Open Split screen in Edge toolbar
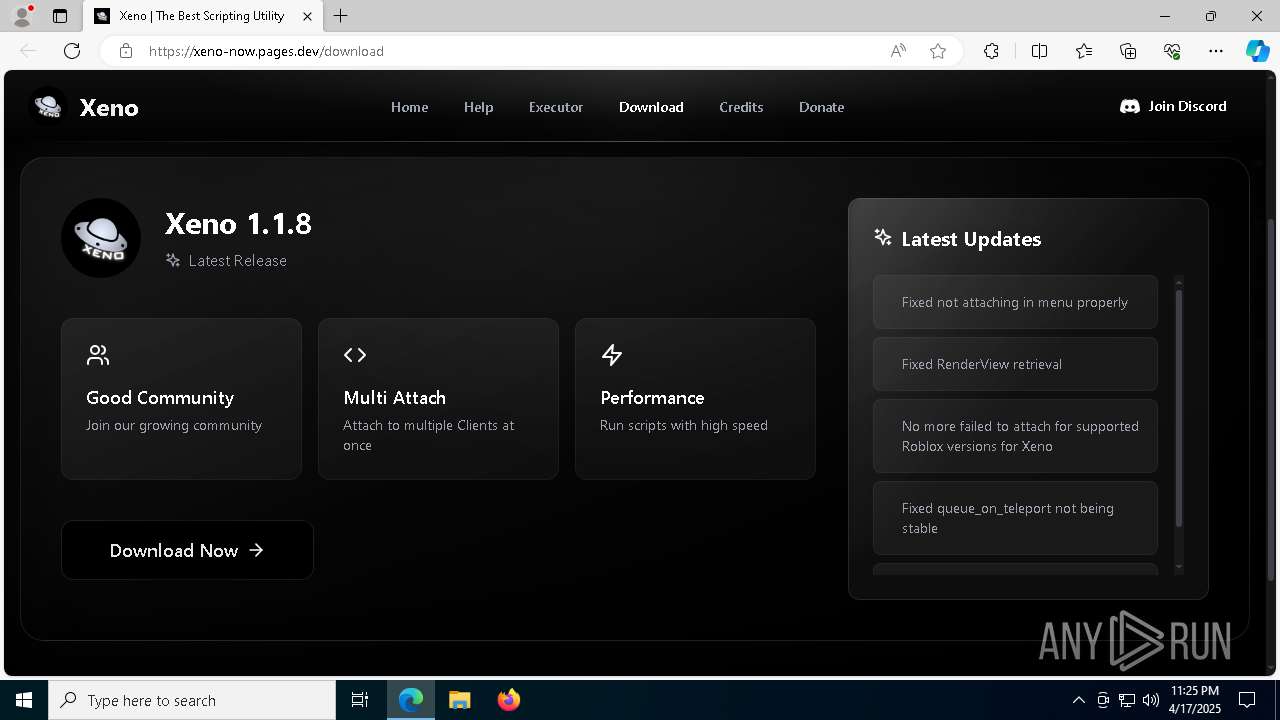The height and width of the screenshot is (720, 1280). point(1039,51)
